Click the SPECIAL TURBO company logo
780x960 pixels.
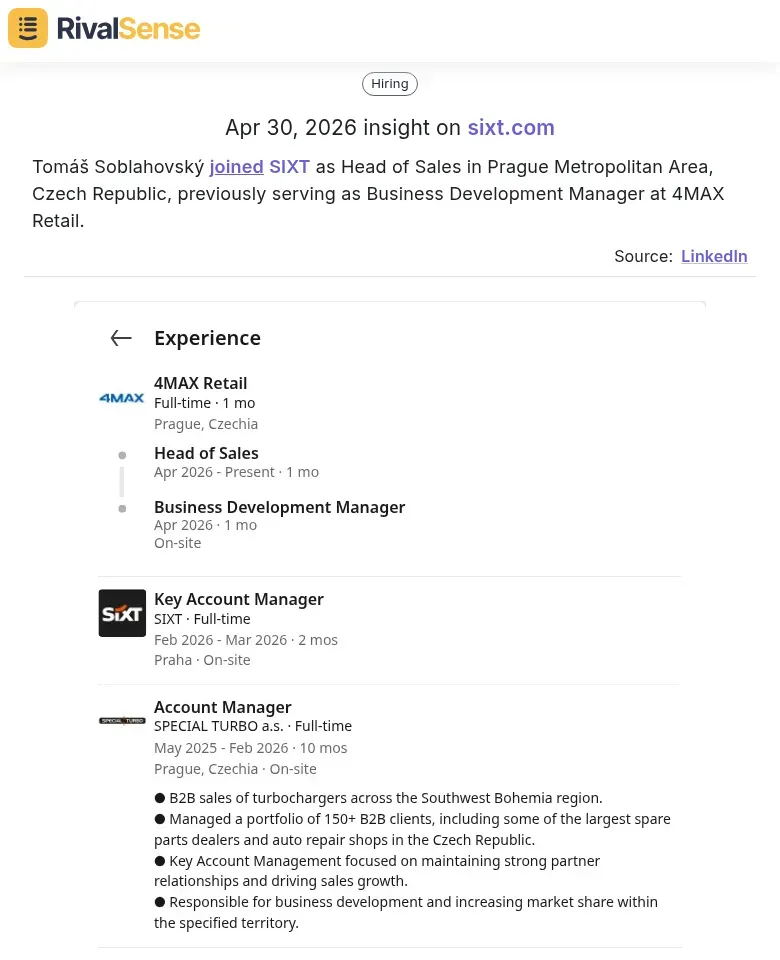(122, 721)
